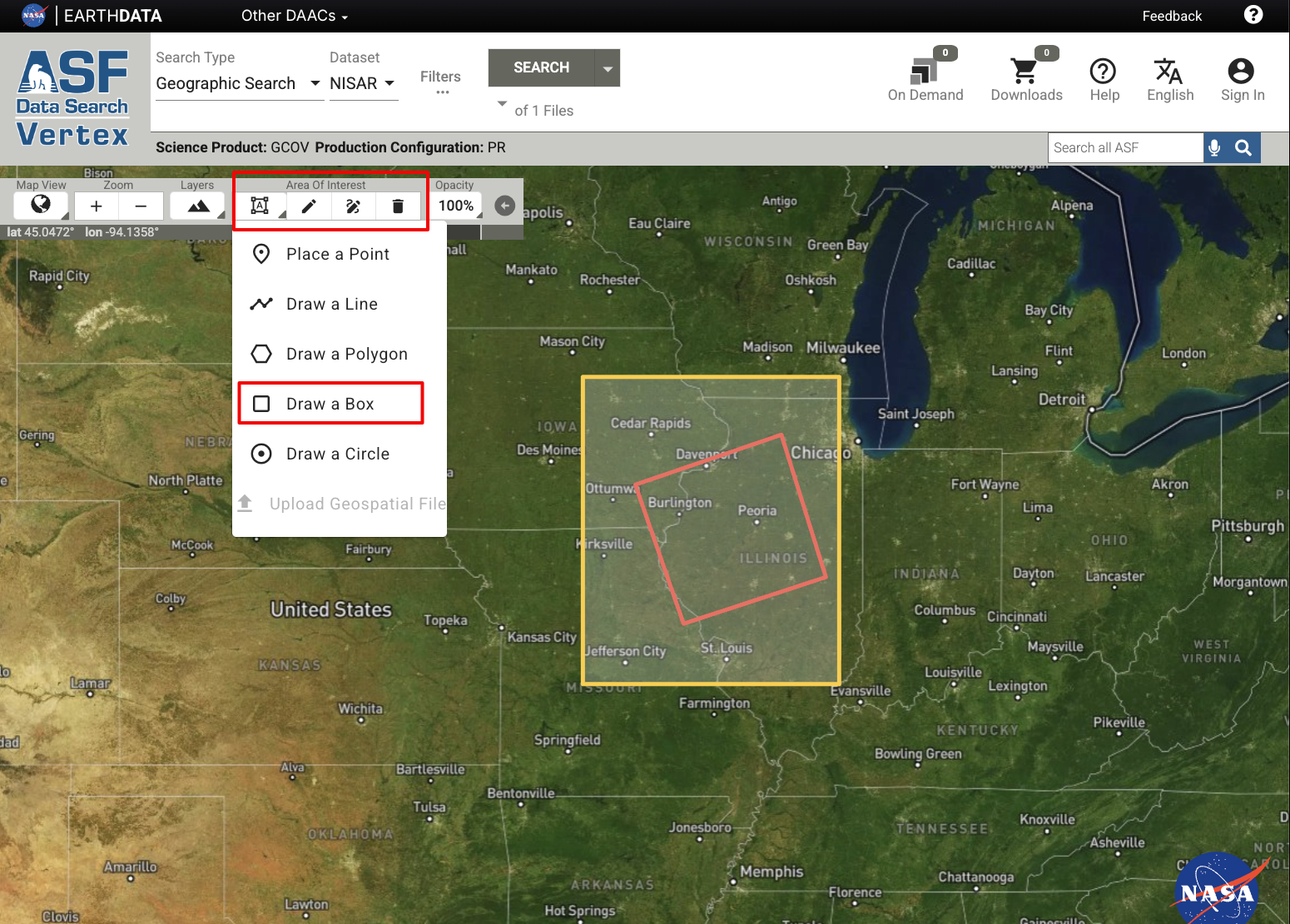1290x924 pixels.
Task: Select the Draw a Line tool
Action: click(x=330, y=303)
